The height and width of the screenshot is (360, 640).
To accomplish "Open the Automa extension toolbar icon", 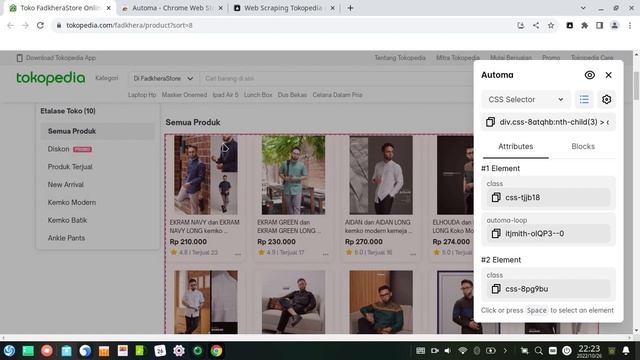I will pos(569,25).
